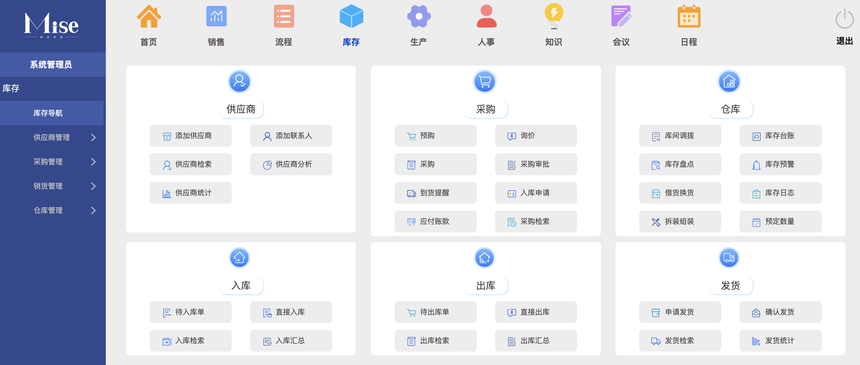
Task: Open 待出库单
Action: click(435, 312)
